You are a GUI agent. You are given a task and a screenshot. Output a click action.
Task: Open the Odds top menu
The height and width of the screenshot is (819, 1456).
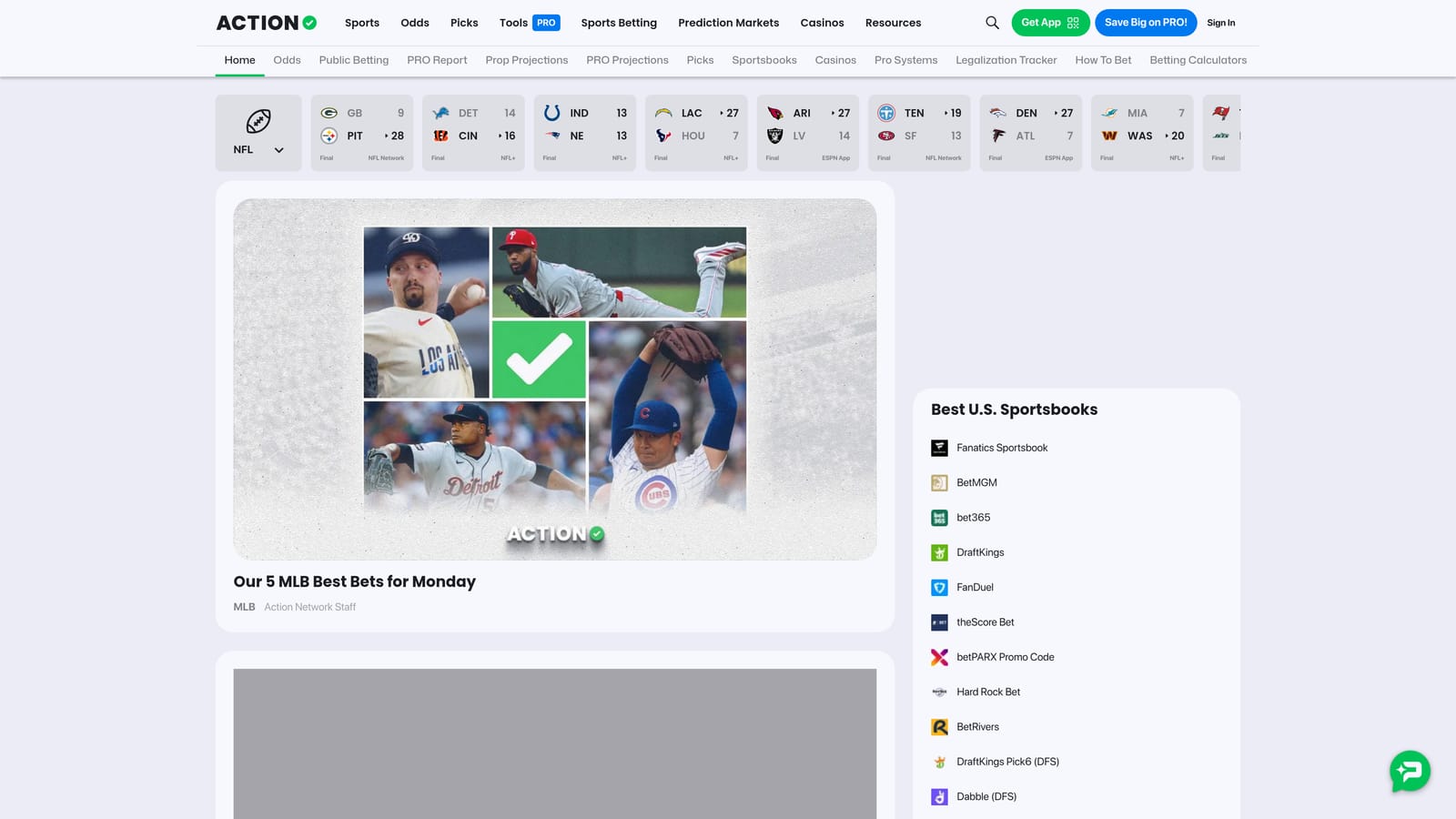(x=415, y=23)
